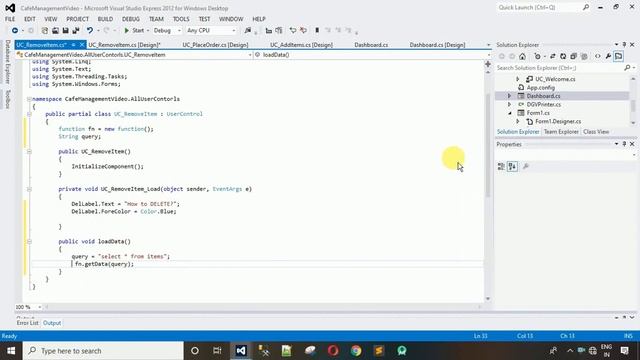Collapse the namespace CafeManagementVideo code block
The image size is (640, 360).
click(x=29, y=99)
